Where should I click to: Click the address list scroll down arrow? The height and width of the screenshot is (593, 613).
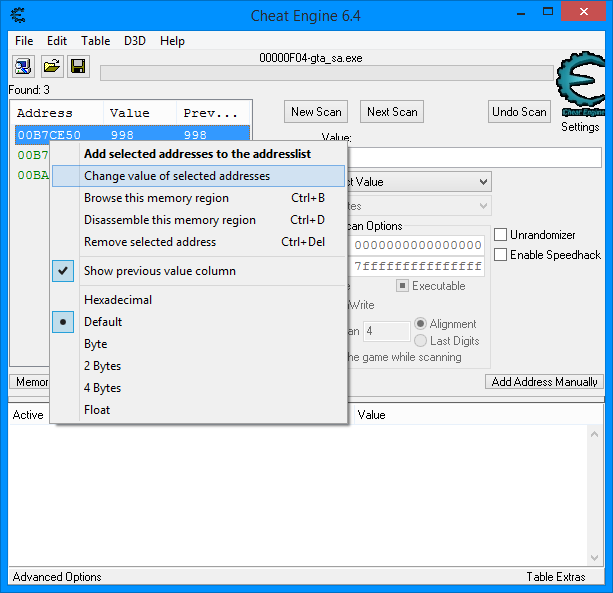coord(594,557)
